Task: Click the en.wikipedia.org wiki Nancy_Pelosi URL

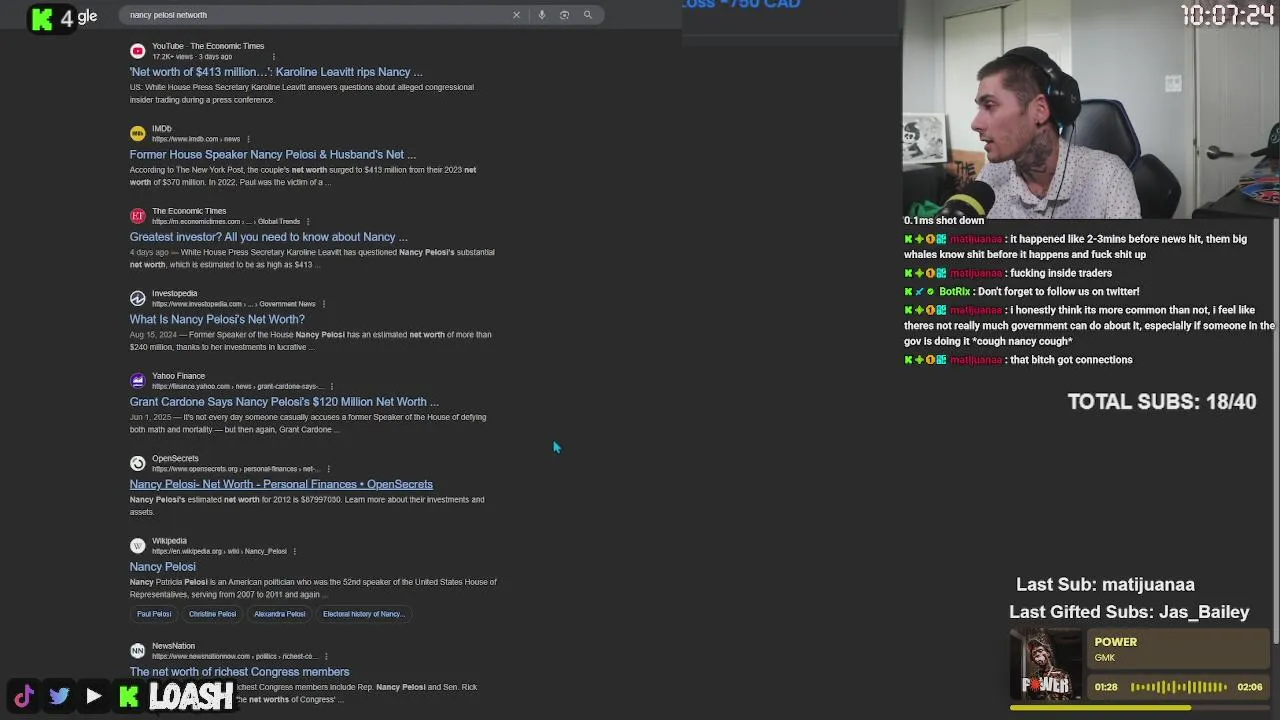Action: tap(219, 551)
